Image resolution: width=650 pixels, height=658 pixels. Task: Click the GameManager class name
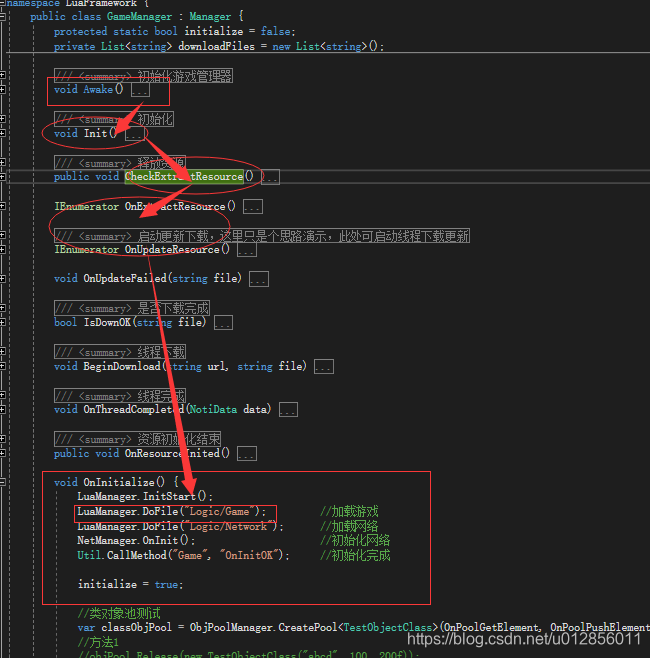[139, 17]
